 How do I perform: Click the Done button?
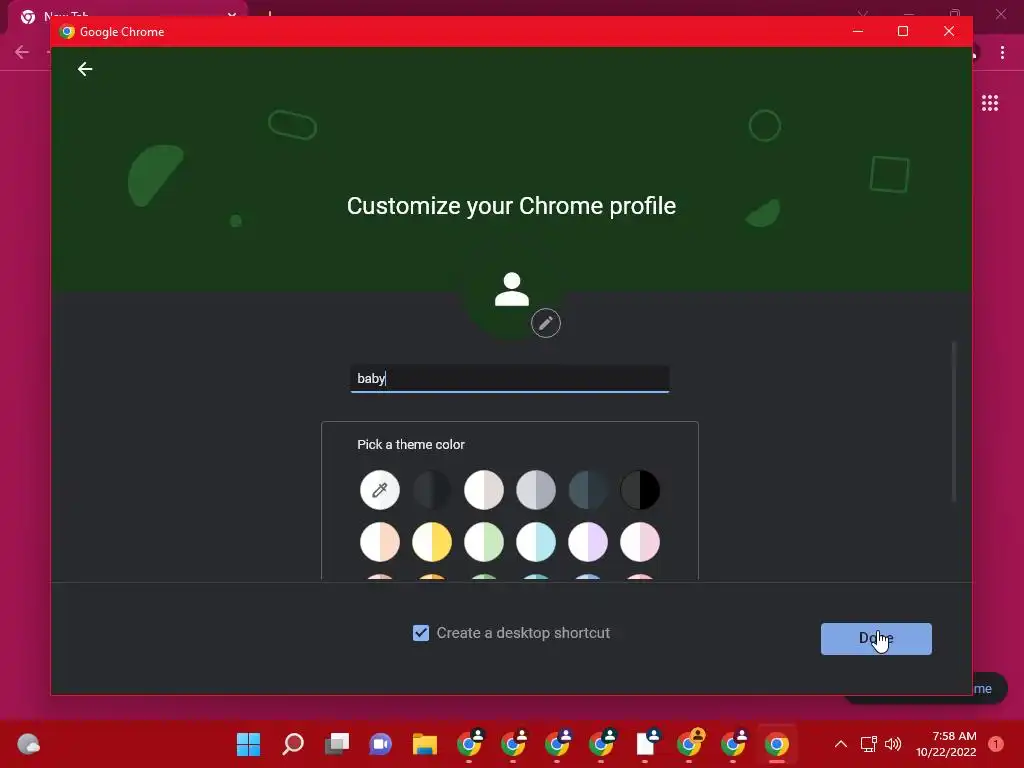coord(876,639)
